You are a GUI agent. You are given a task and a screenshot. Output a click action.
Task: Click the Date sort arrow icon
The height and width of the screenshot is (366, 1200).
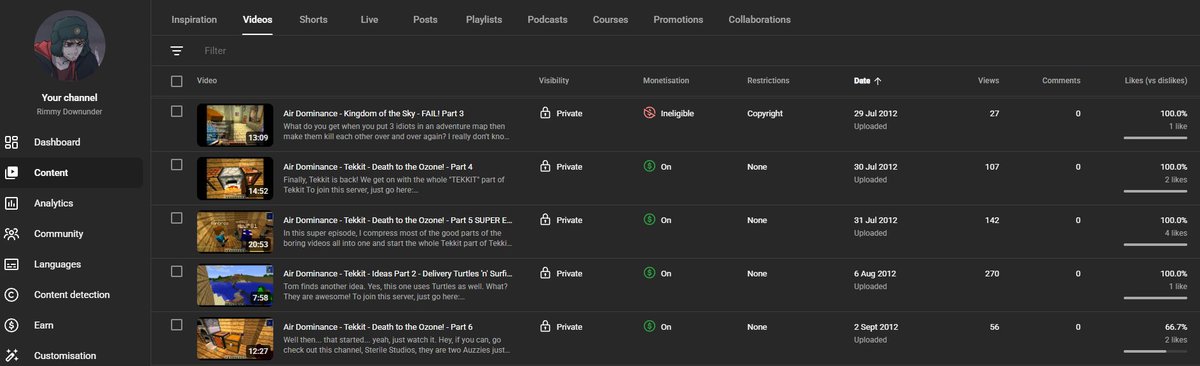click(x=878, y=80)
